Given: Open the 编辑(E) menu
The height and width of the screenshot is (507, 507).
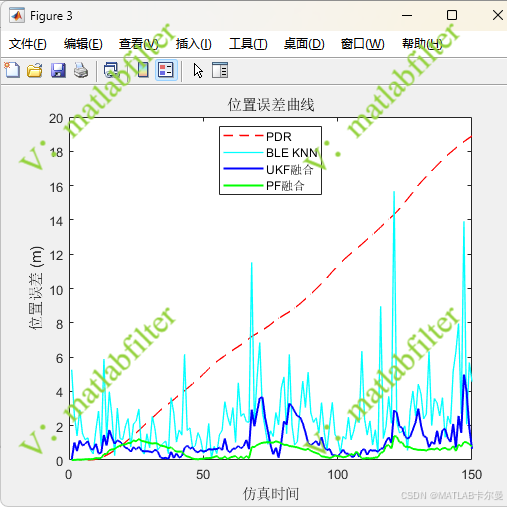Looking at the screenshot, I should click(x=83, y=44).
